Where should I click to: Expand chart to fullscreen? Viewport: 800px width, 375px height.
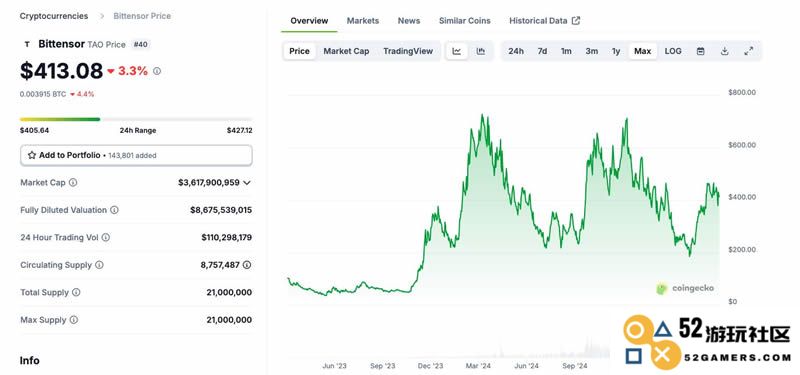[x=748, y=51]
